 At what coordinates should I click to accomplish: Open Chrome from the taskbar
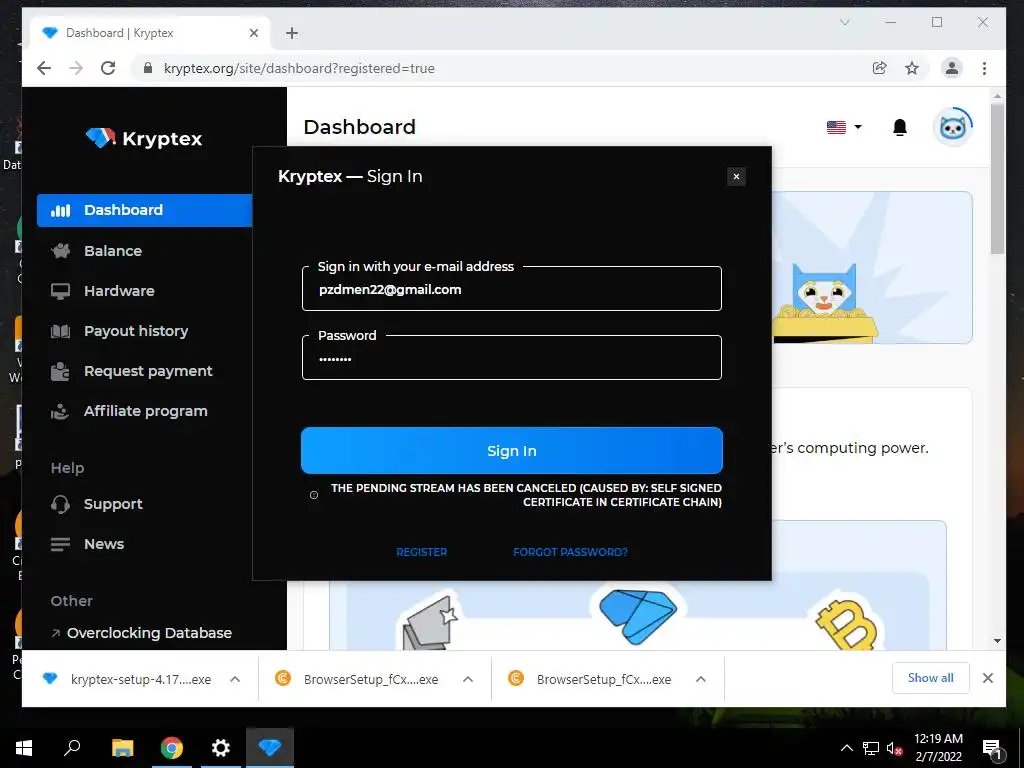pos(171,748)
